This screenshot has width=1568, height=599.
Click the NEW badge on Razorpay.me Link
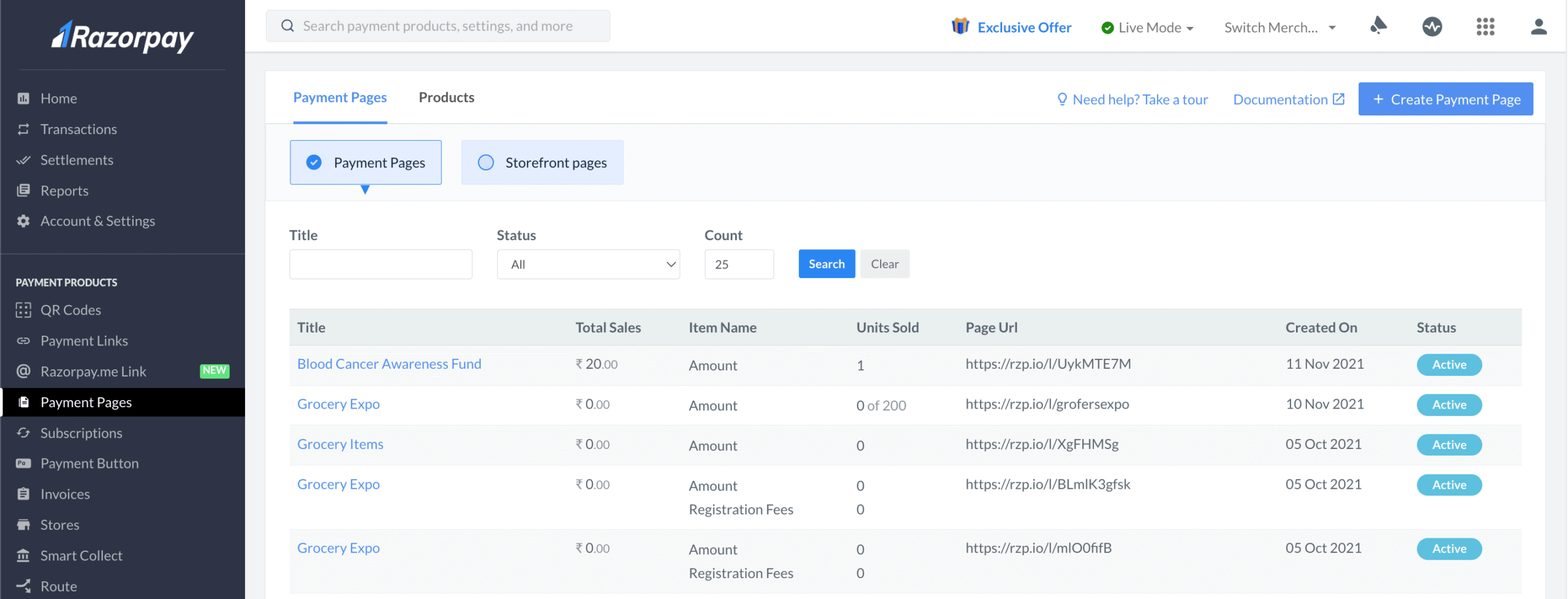[214, 371]
